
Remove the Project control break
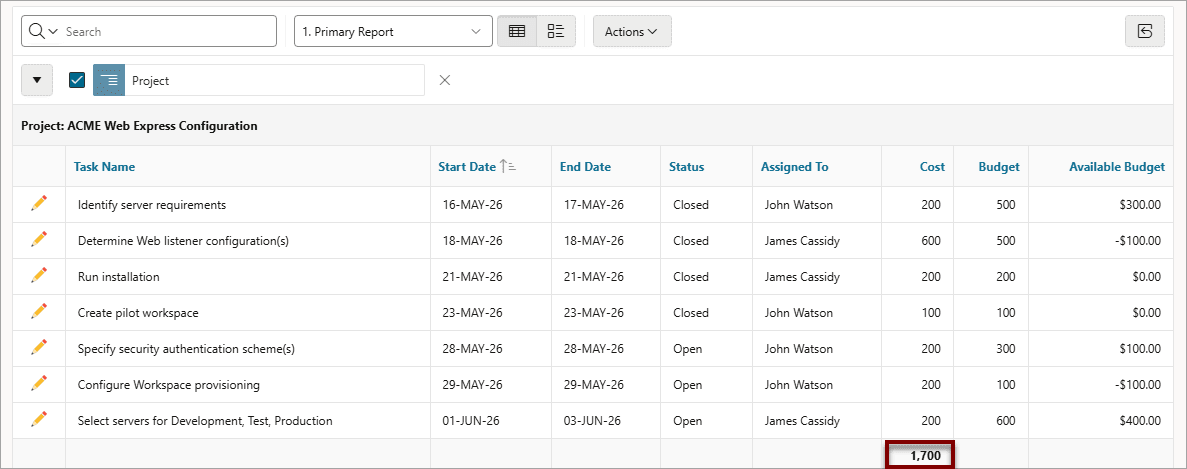click(445, 80)
